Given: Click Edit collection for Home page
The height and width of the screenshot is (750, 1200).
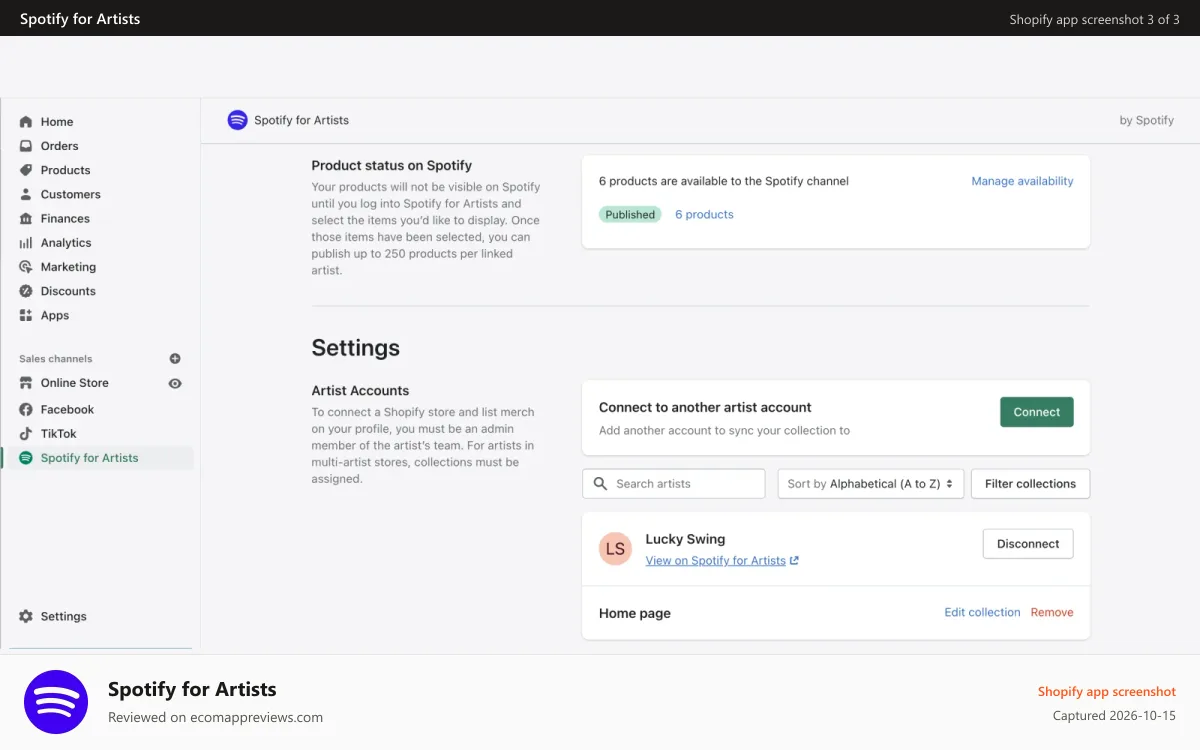Looking at the screenshot, I should coord(982,612).
